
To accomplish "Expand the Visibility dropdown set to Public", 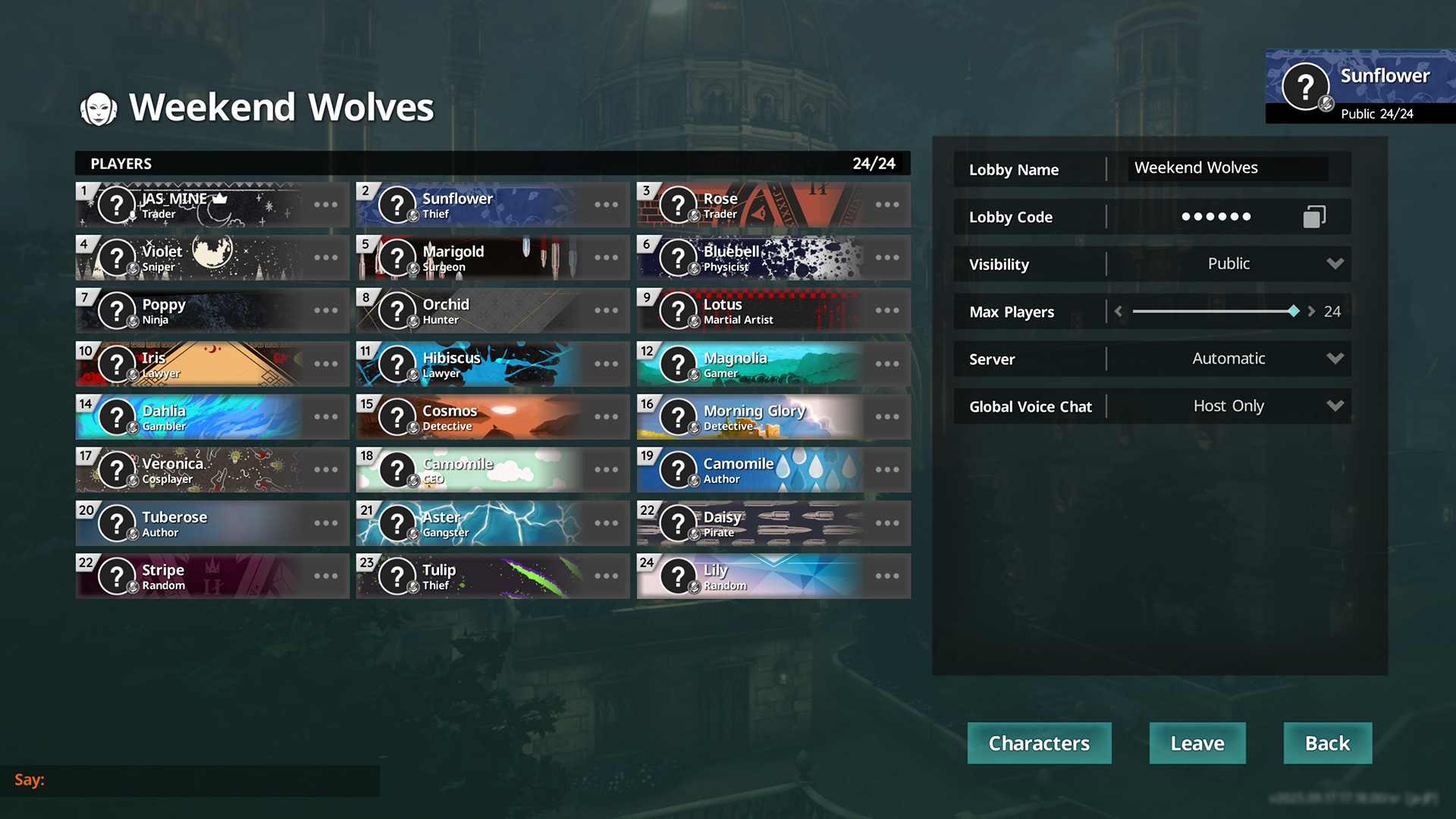I will click(x=1228, y=264).
